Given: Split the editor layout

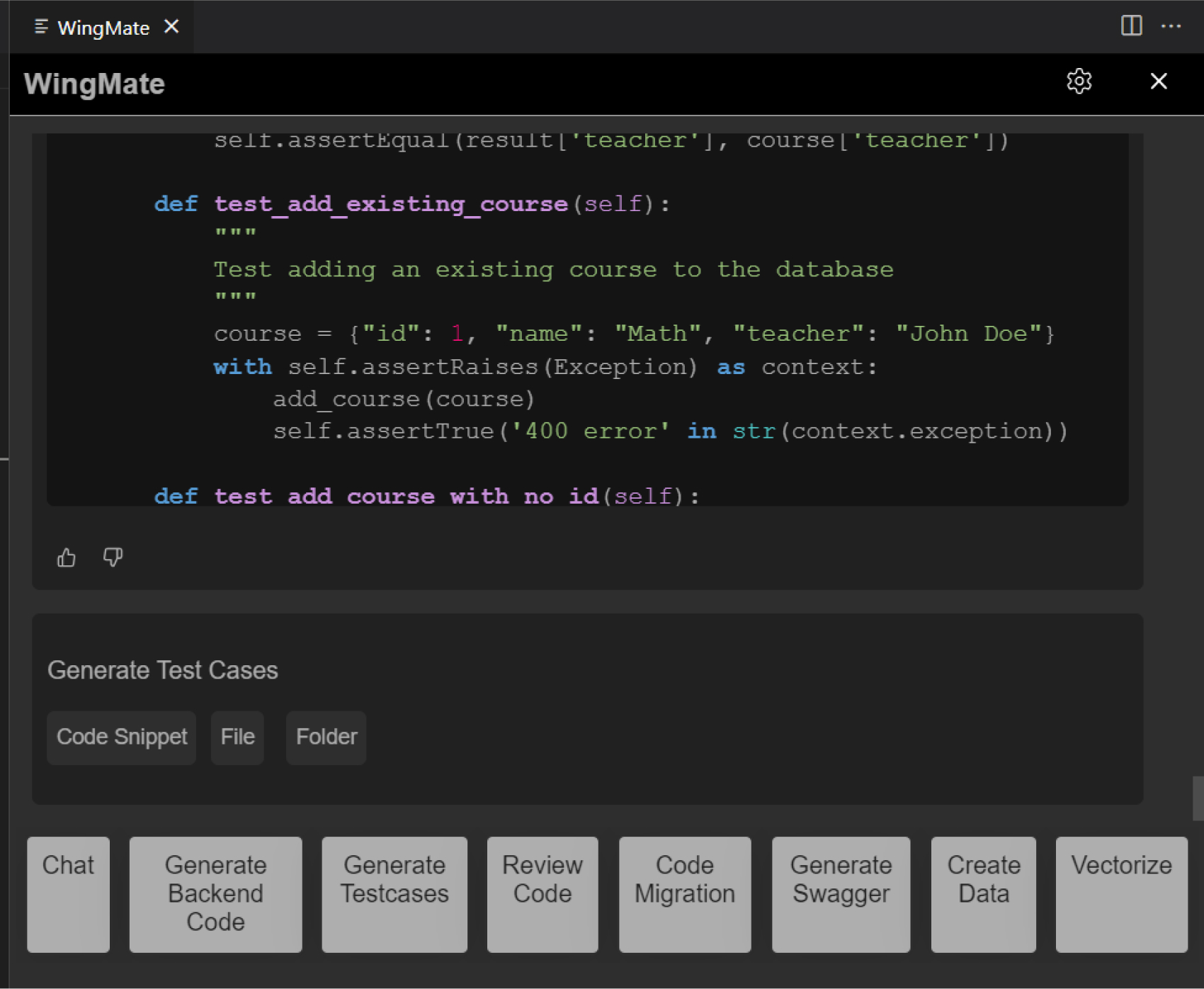Looking at the screenshot, I should [1131, 26].
